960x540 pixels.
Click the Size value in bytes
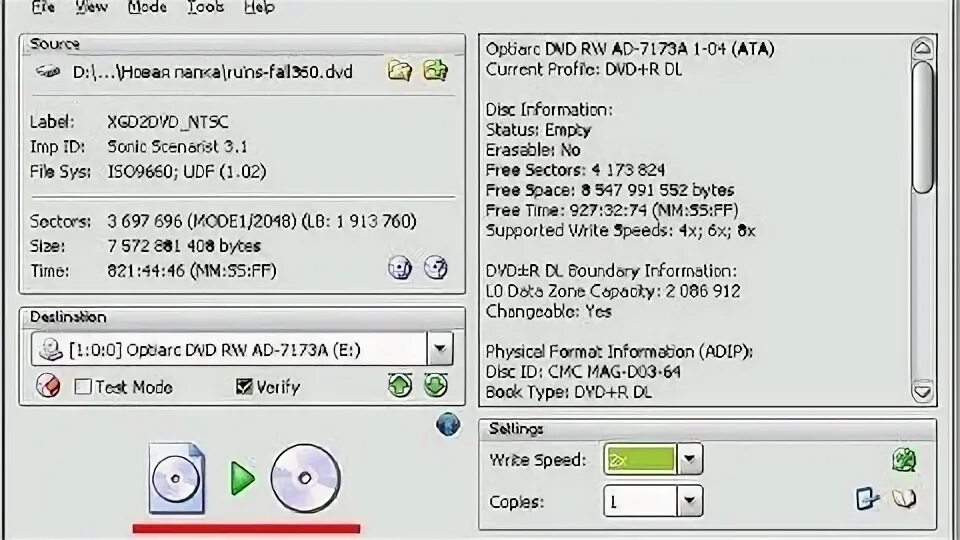pos(184,246)
